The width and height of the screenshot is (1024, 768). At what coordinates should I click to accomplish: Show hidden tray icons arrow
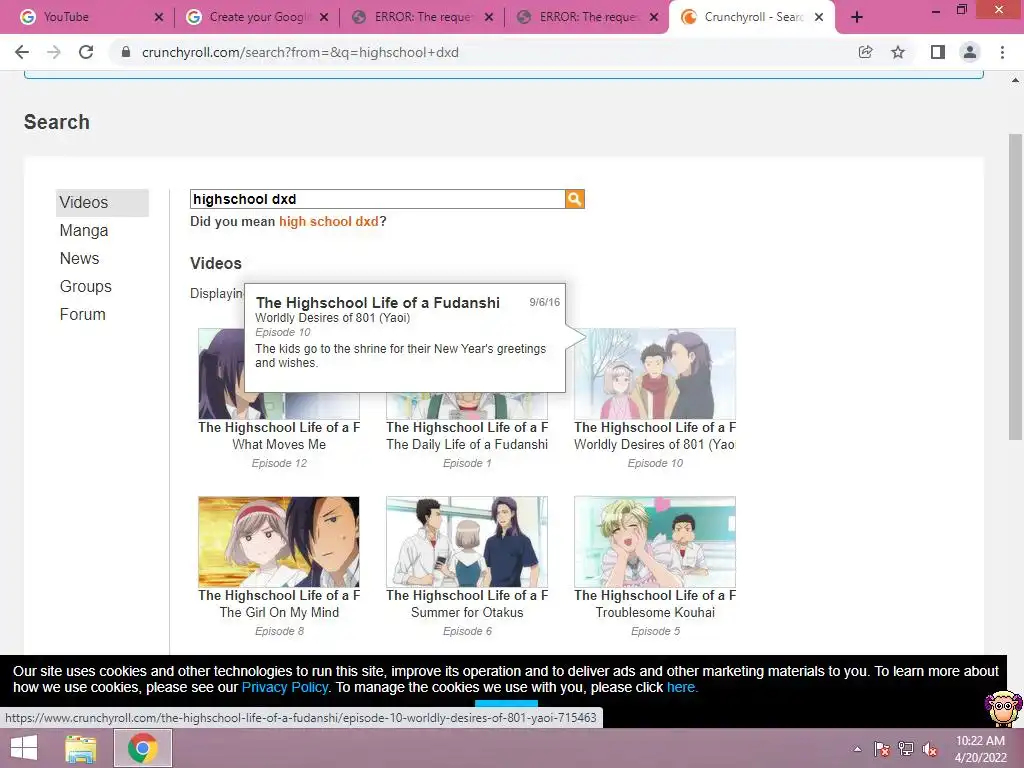click(x=857, y=749)
